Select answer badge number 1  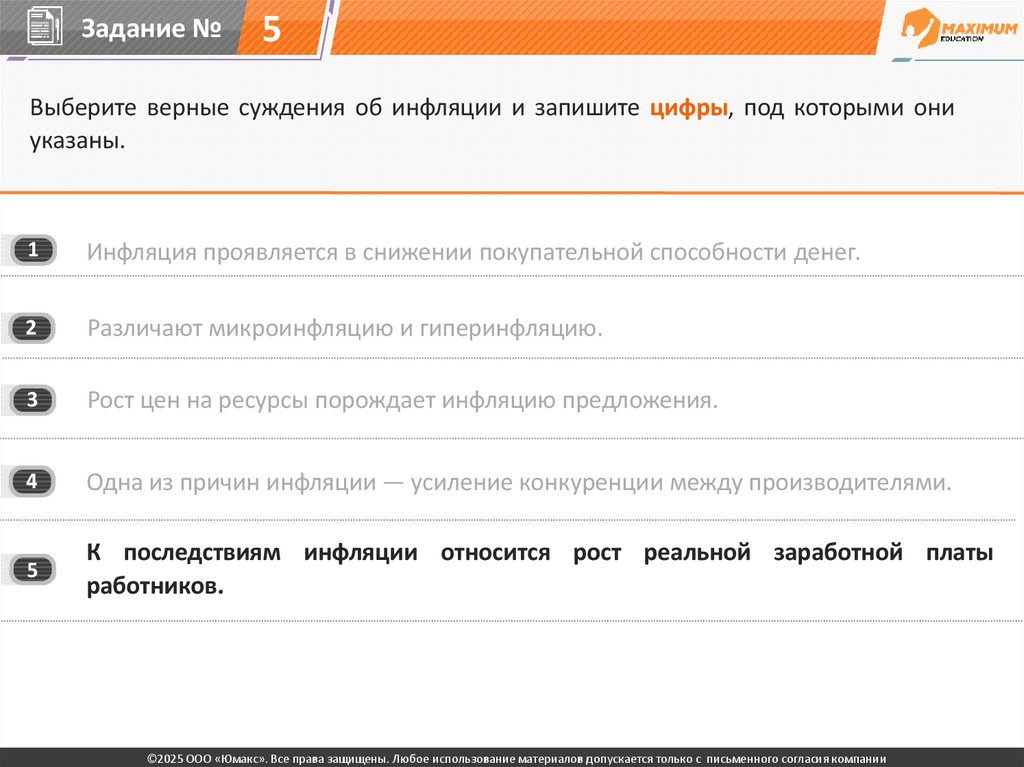pyautogui.click(x=33, y=250)
